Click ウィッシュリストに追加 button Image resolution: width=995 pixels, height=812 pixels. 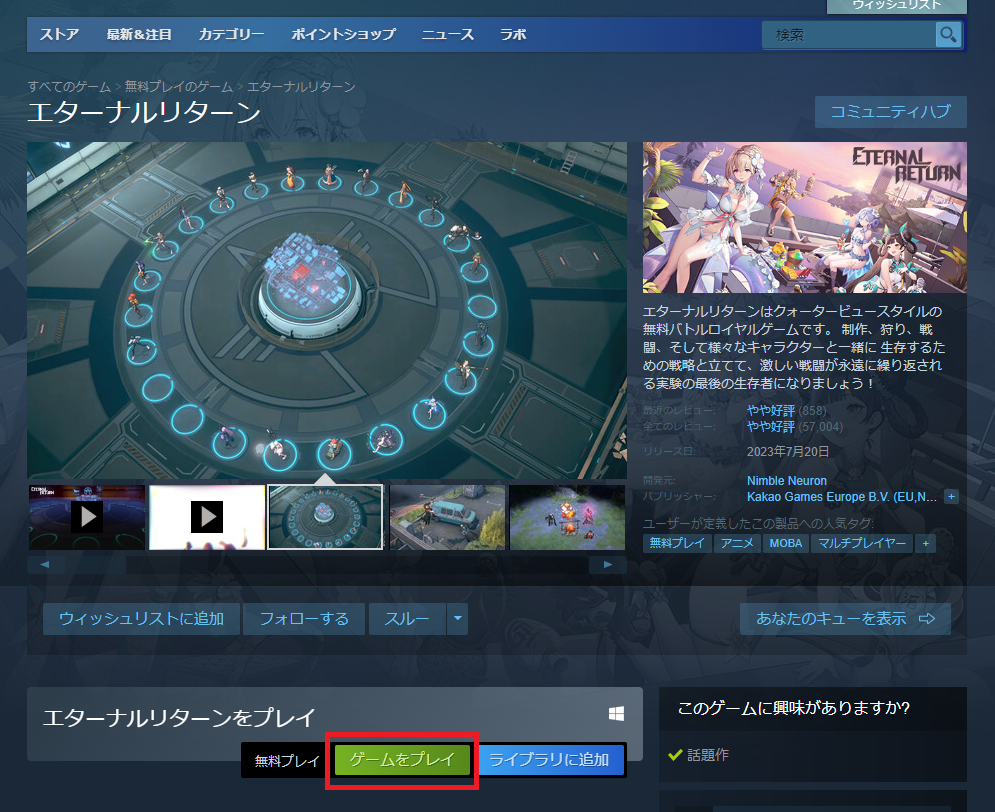point(142,619)
